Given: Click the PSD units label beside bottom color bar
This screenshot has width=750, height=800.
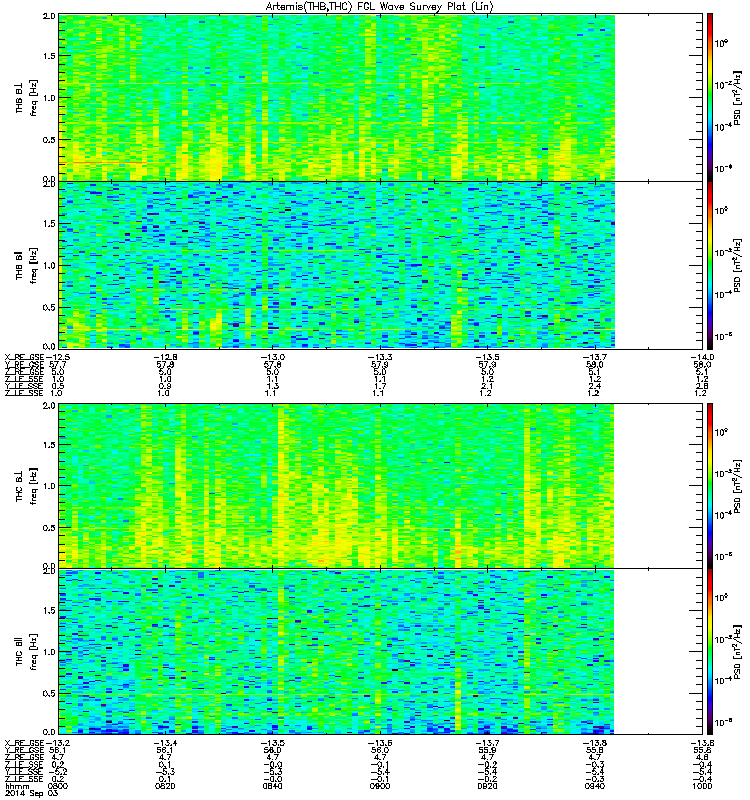Looking at the screenshot, I should [737, 652].
